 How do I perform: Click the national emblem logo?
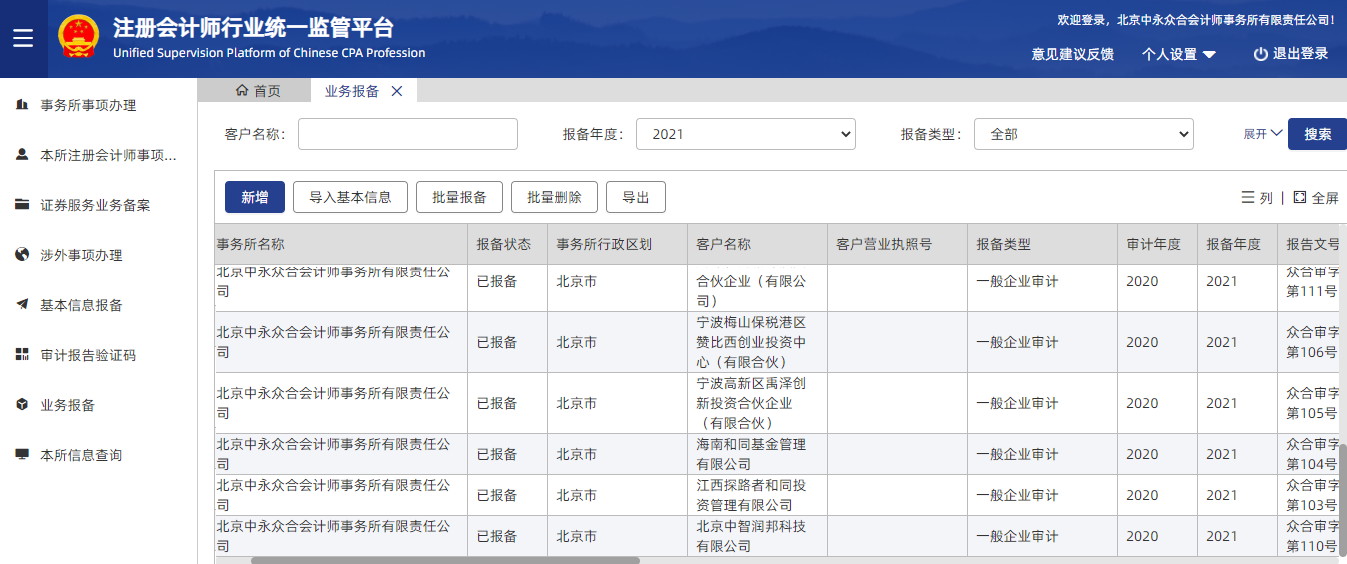(78, 39)
